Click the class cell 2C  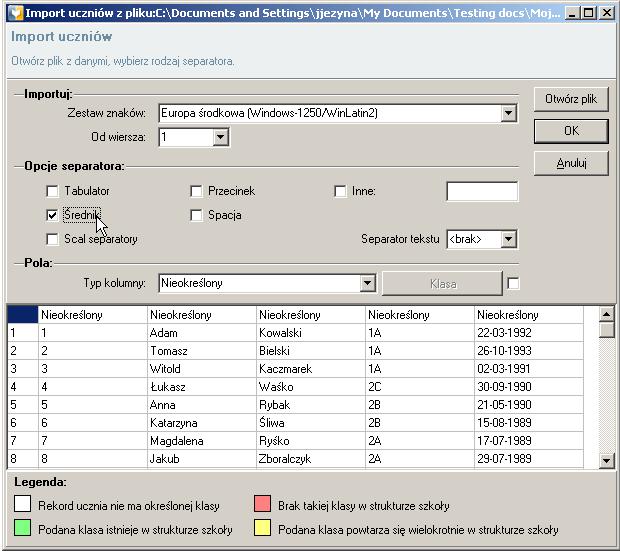[x=420, y=387]
